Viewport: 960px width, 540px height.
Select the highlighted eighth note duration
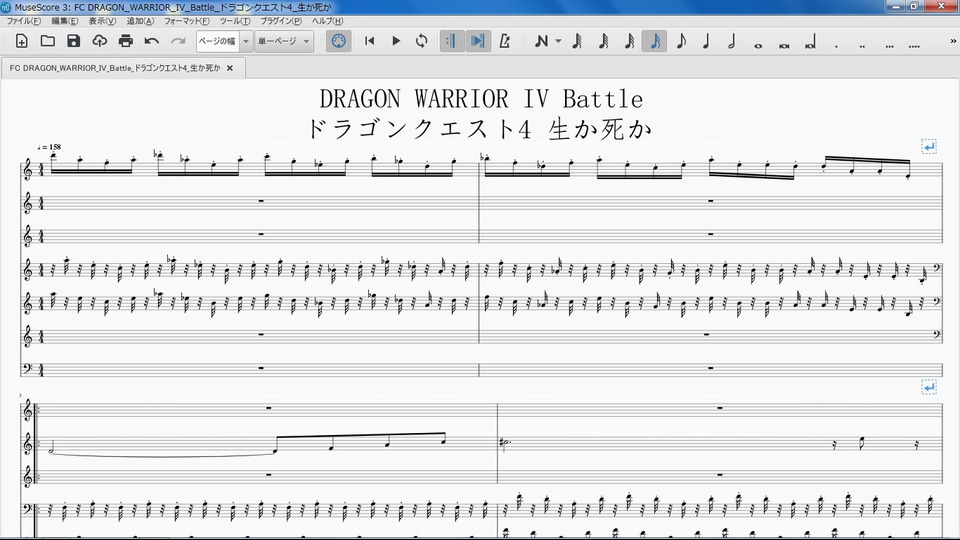click(x=654, y=41)
